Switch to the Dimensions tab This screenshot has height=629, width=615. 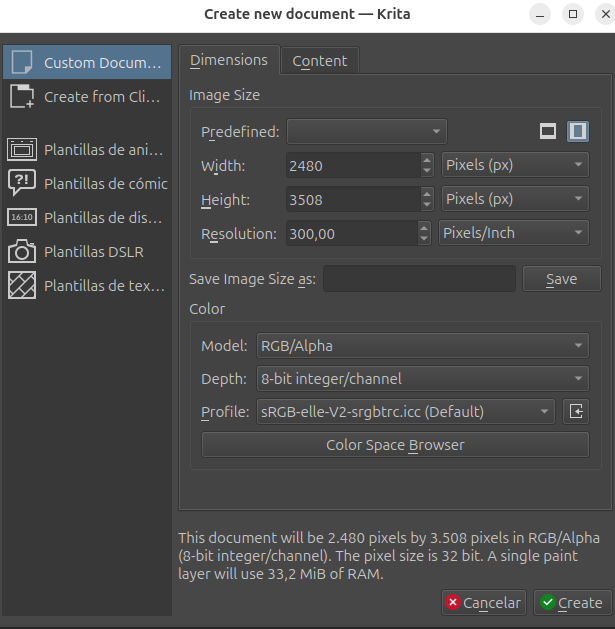point(229,60)
